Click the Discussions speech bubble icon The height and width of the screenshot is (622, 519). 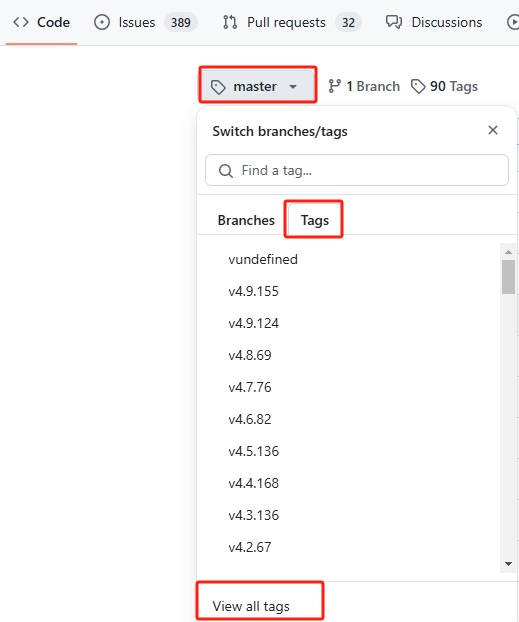pyautogui.click(x=394, y=22)
